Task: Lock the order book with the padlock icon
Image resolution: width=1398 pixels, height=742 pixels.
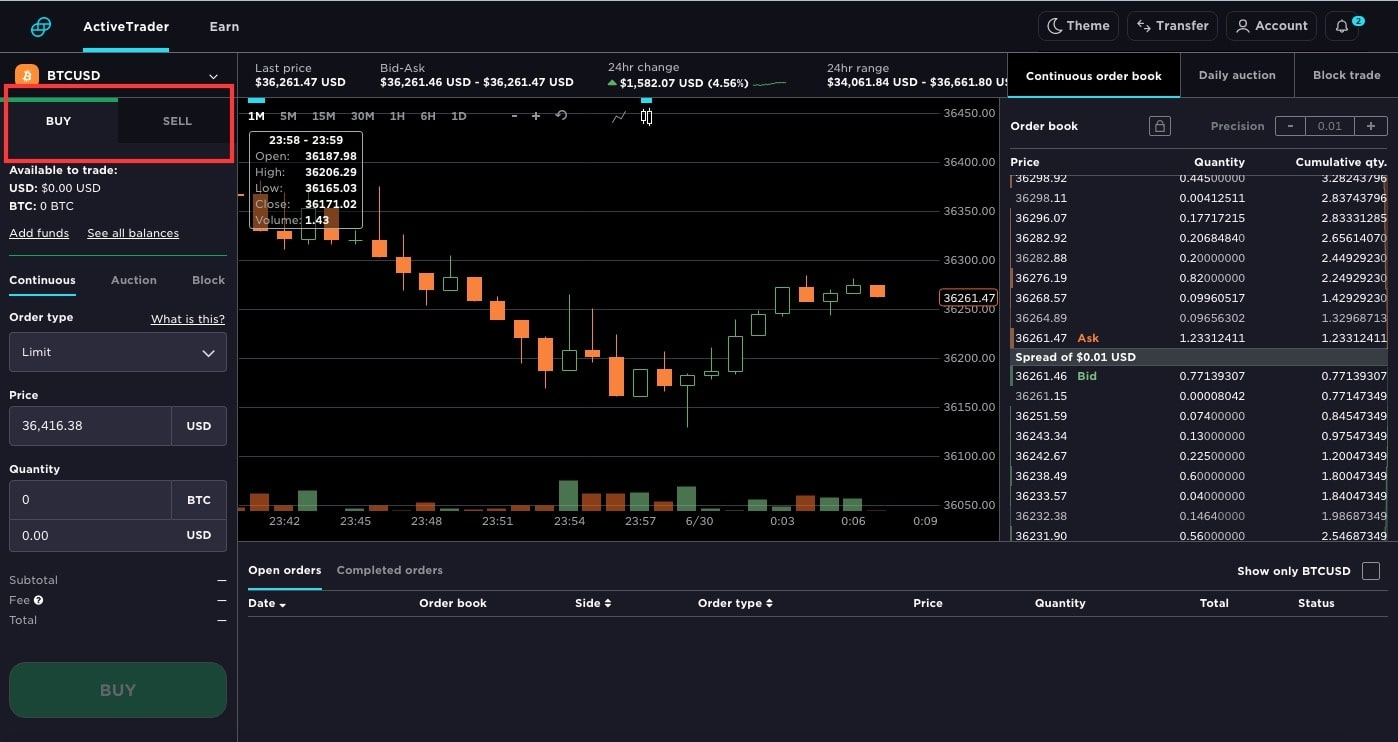Action: coord(1159,126)
